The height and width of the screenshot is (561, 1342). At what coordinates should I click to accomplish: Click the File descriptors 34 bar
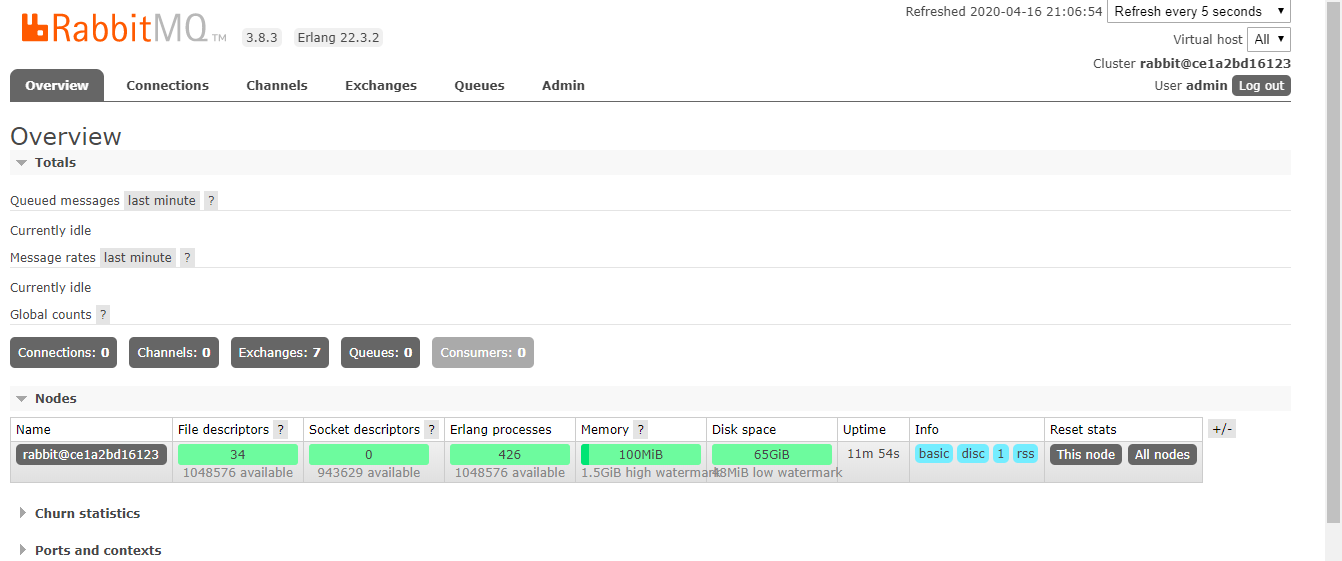pos(238,454)
